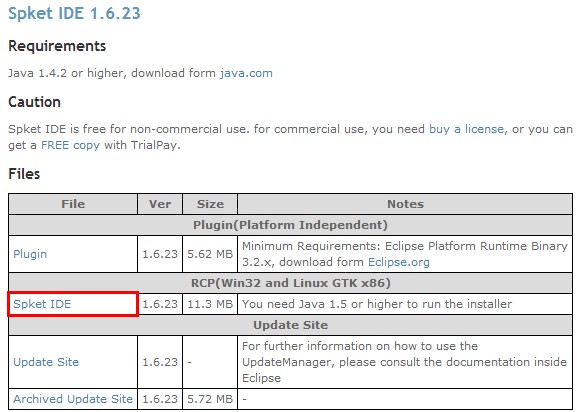The width and height of the screenshot is (577, 412).
Task: Select the Spket IDE row's 1.6.23 version cell
Action: pos(160,304)
